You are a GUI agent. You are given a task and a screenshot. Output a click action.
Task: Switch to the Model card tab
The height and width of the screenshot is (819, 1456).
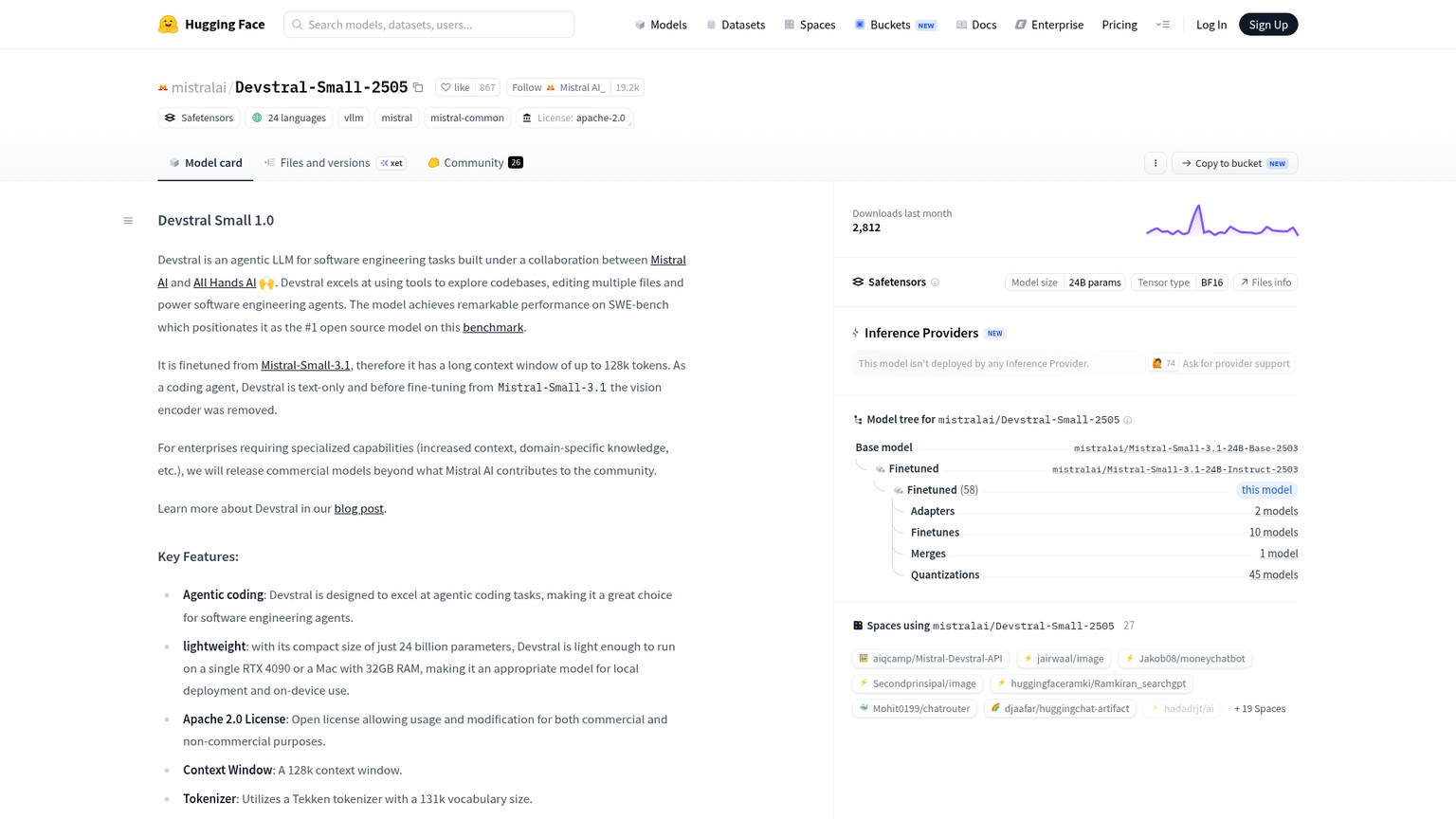coord(206,163)
